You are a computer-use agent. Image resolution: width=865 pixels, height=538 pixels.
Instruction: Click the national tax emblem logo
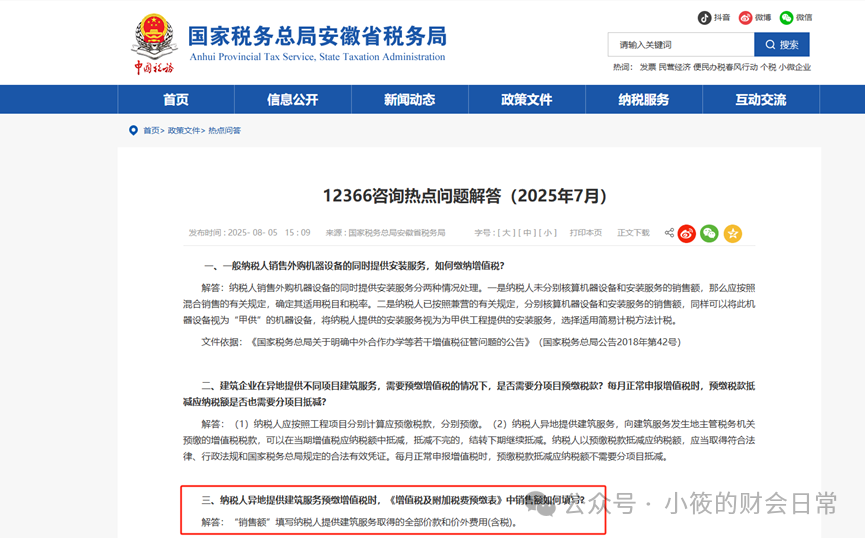(154, 44)
